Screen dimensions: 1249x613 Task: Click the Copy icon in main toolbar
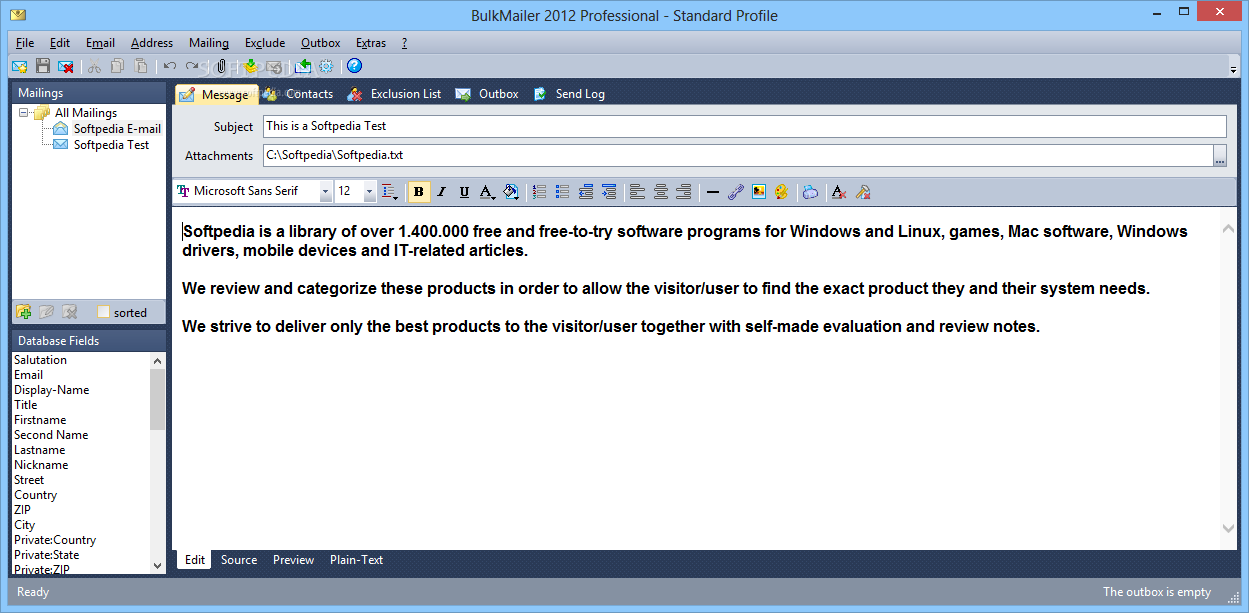coord(117,66)
